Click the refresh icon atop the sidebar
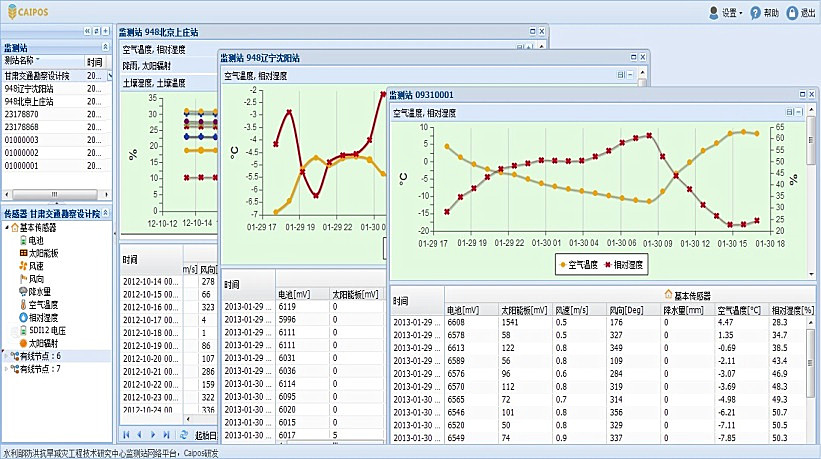This screenshot has width=821, height=459. [x=96, y=31]
